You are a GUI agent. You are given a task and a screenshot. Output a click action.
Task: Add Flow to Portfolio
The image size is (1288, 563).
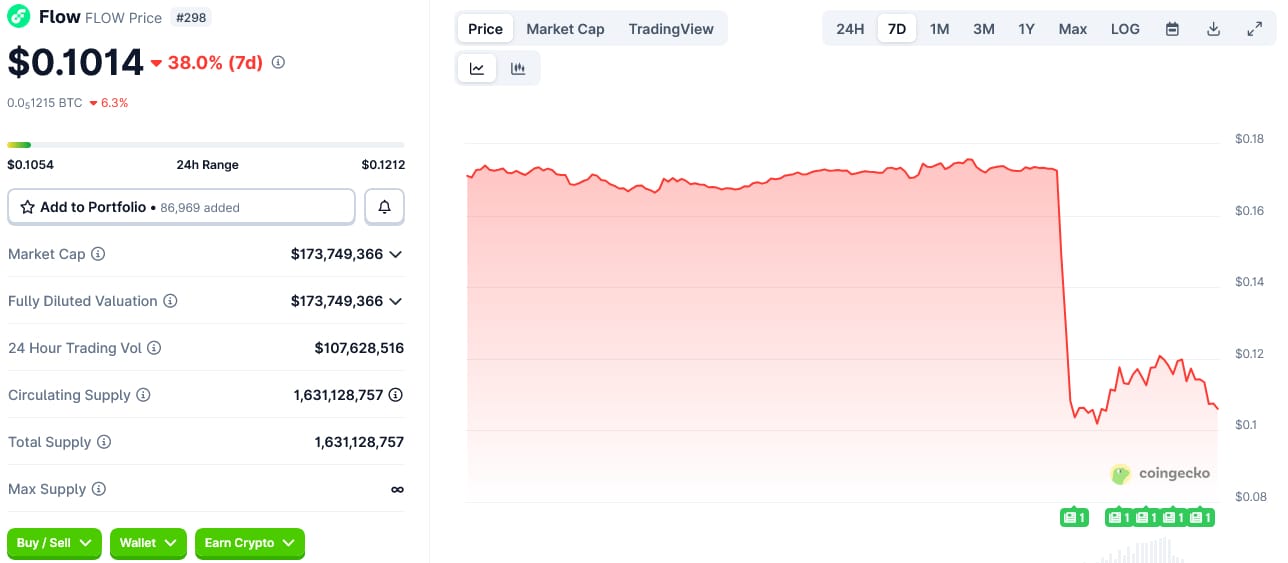click(x=181, y=207)
